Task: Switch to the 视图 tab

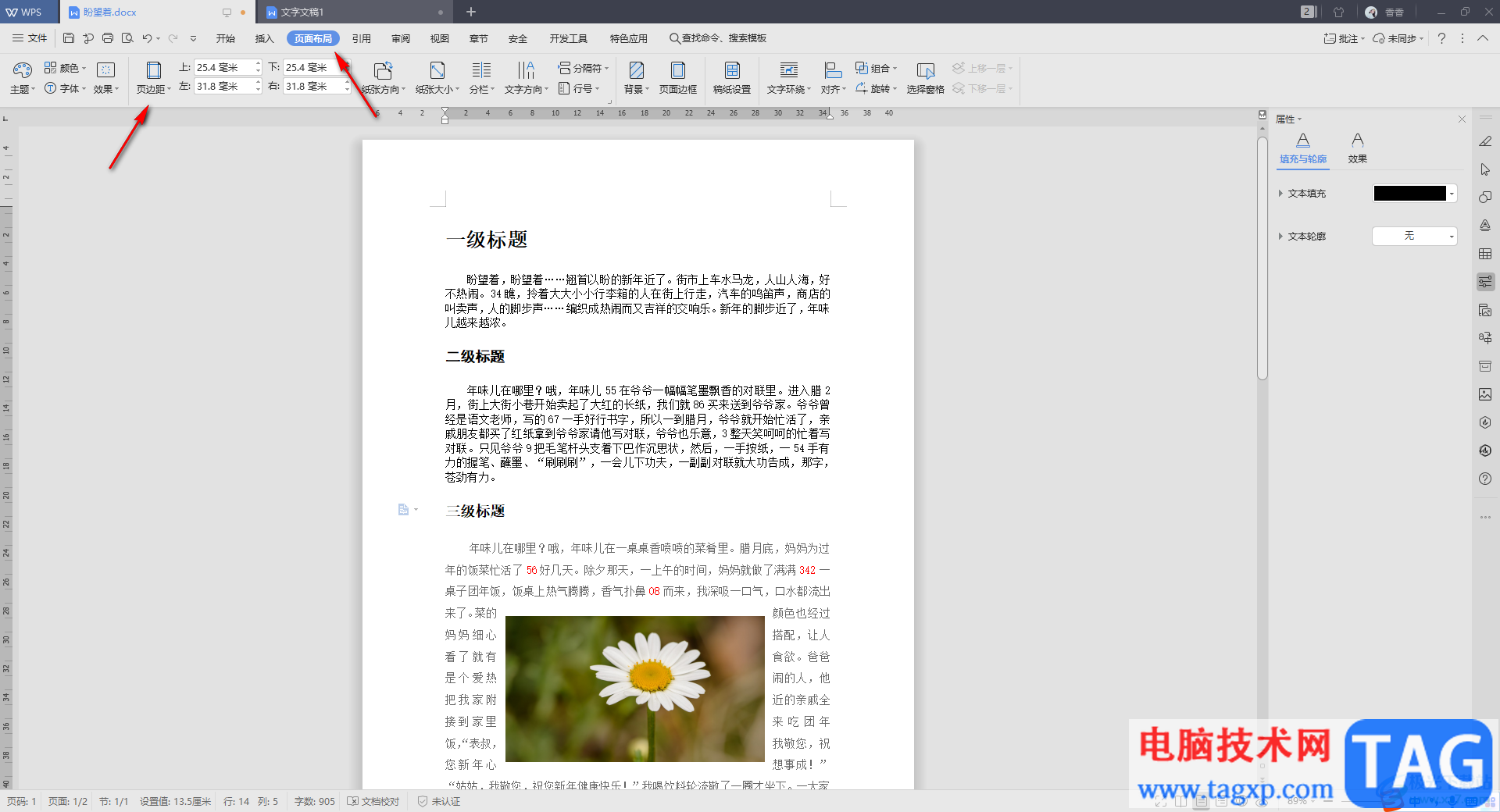Action: [440, 38]
